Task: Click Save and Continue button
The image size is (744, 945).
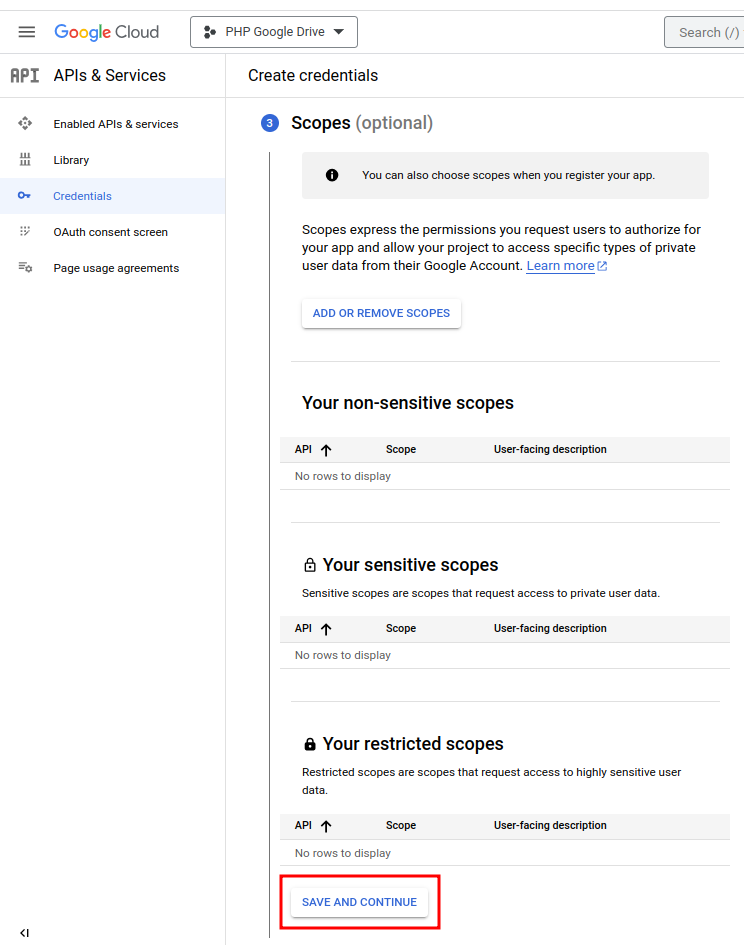Action: pyautogui.click(x=359, y=902)
